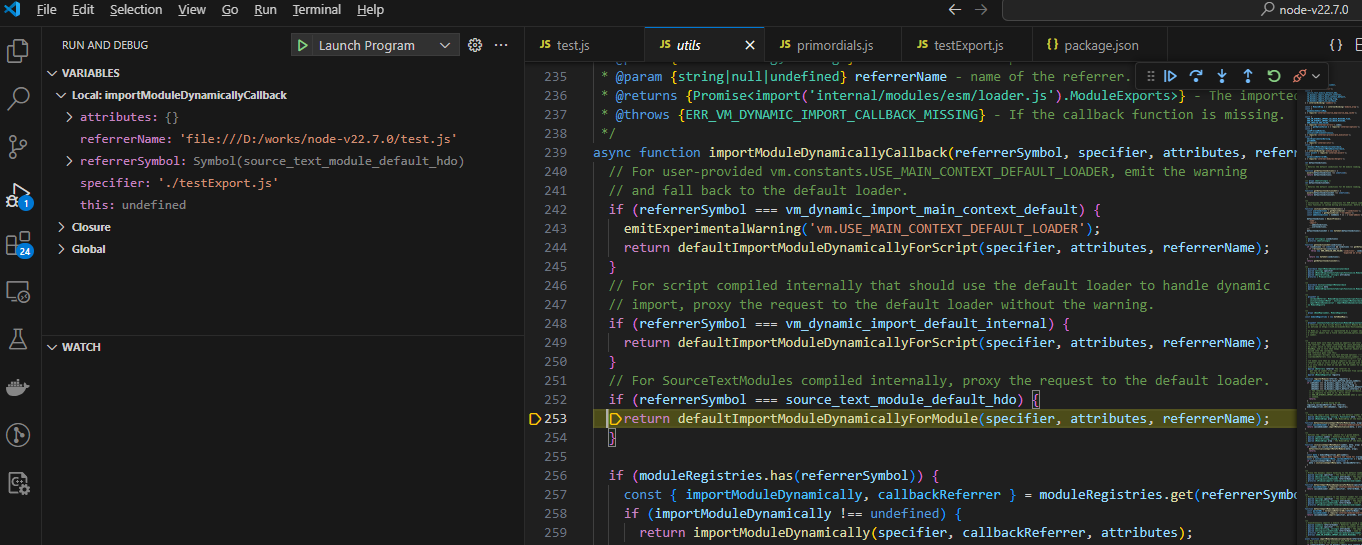Image resolution: width=1362 pixels, height=545 pixels.
Task: Collapse the WATCH section
Action: [x=81, y=347]
